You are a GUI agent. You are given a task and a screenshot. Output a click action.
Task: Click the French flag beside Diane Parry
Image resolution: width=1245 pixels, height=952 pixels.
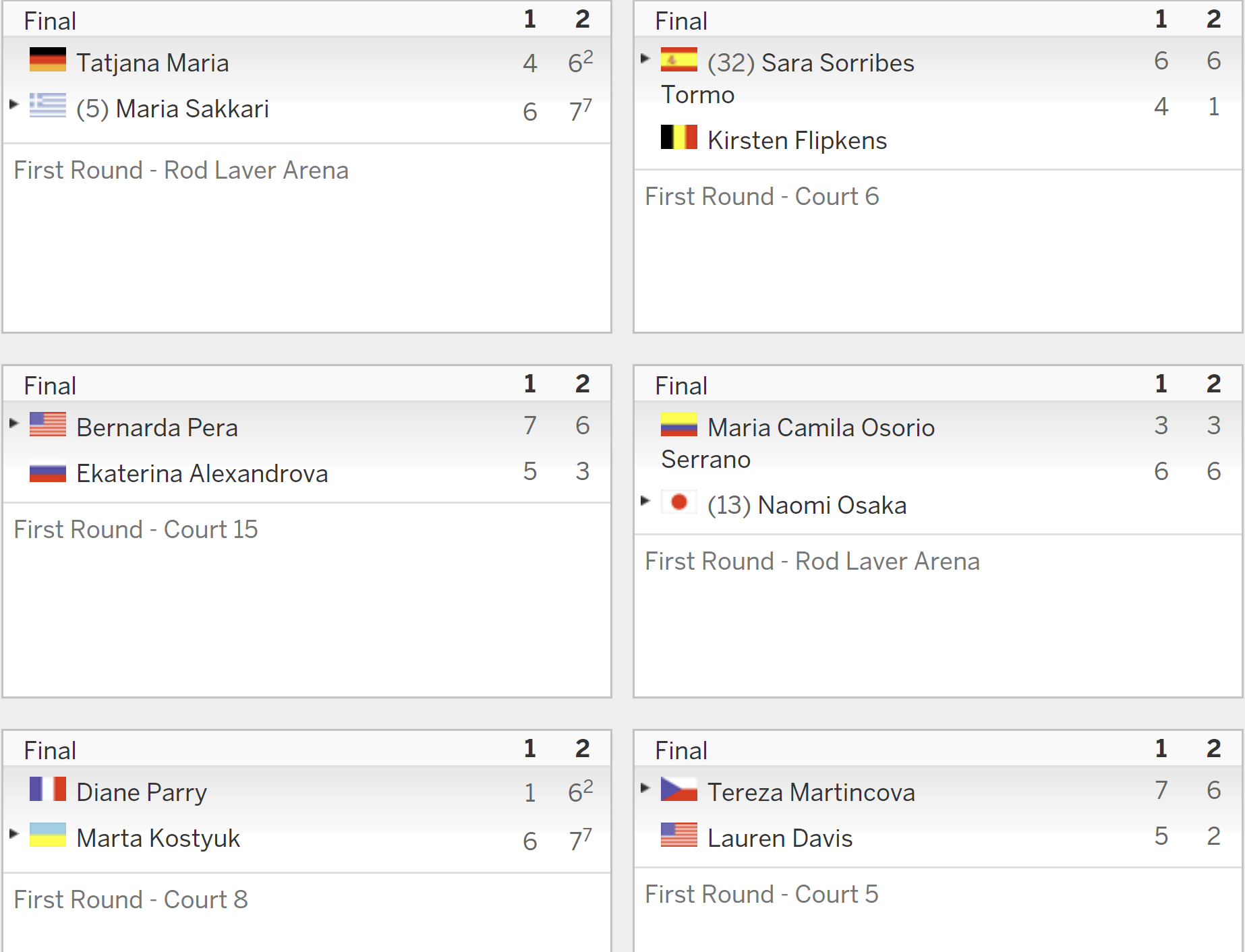(48, 789)
